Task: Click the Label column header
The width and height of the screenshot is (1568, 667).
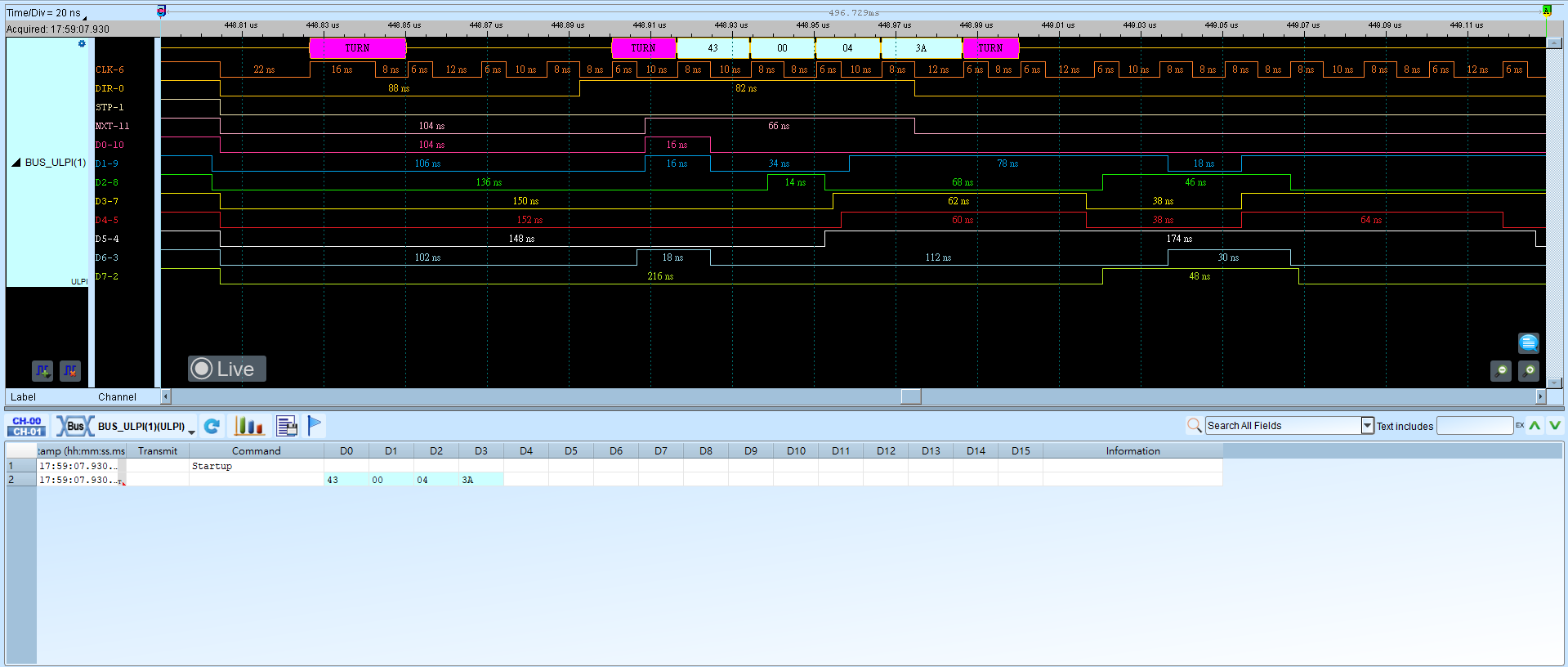Action: click(23, 397)
